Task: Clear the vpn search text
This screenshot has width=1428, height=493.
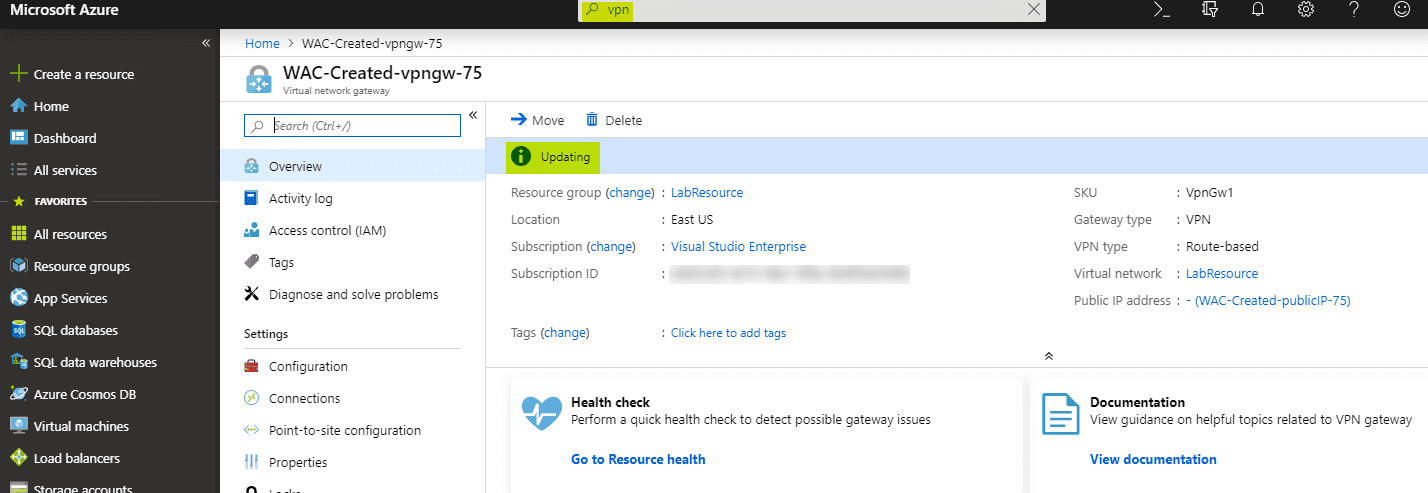Action: coord(1034,10)
